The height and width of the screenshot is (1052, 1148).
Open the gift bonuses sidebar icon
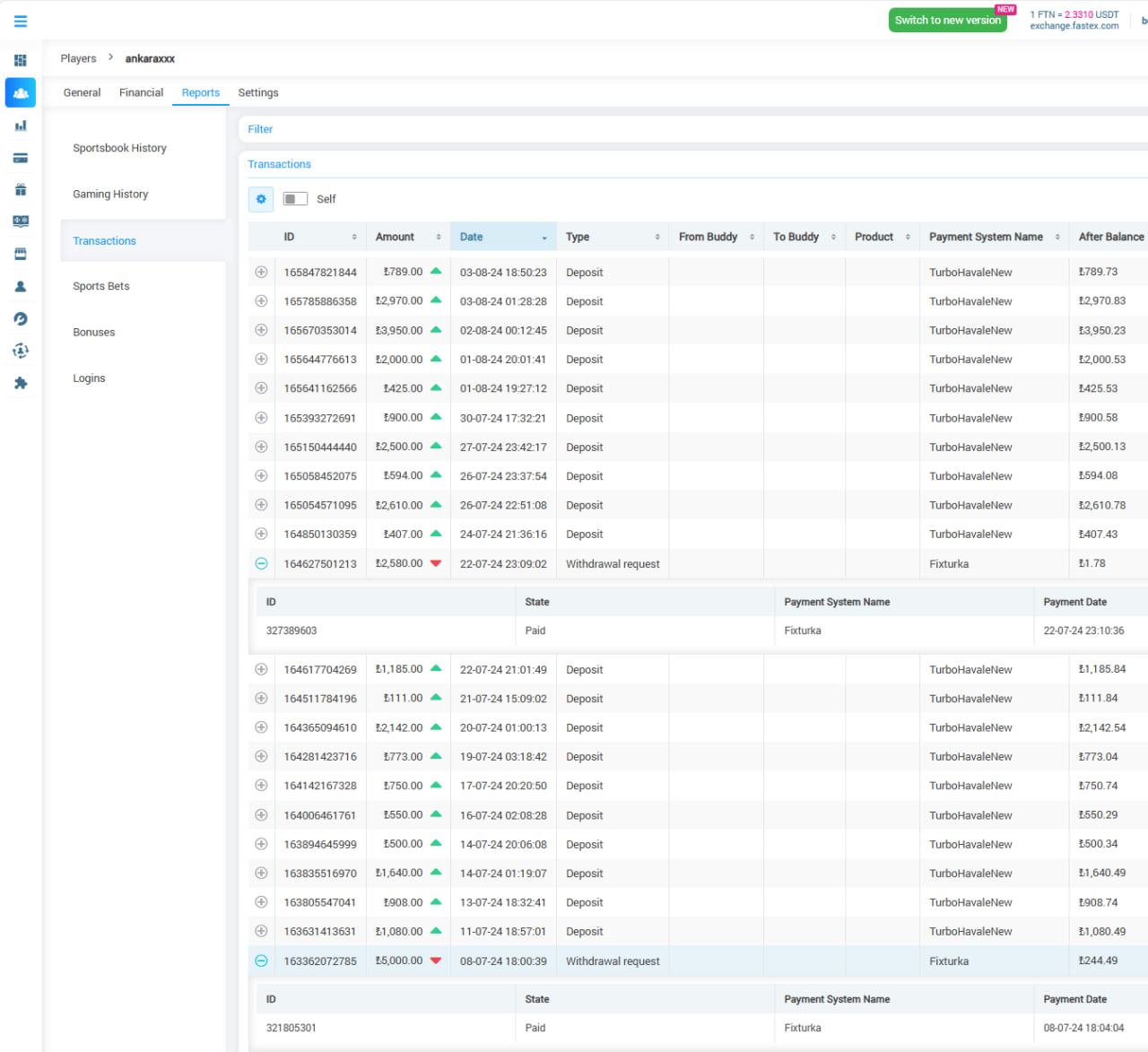[x=21, y=189]
